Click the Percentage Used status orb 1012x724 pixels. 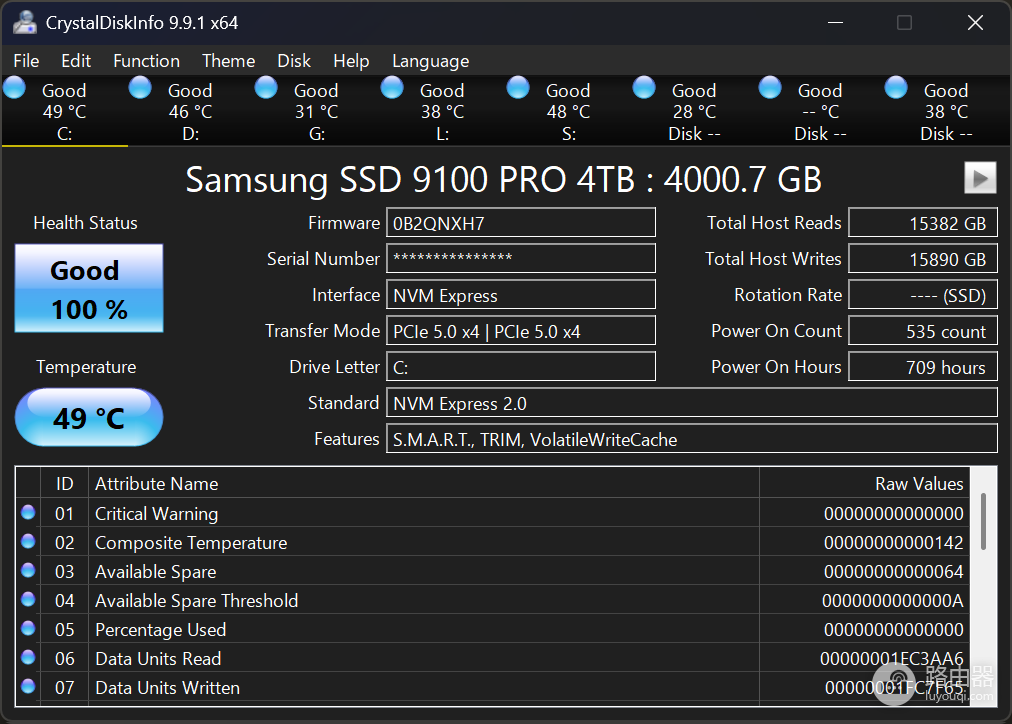tap(28, 628)
